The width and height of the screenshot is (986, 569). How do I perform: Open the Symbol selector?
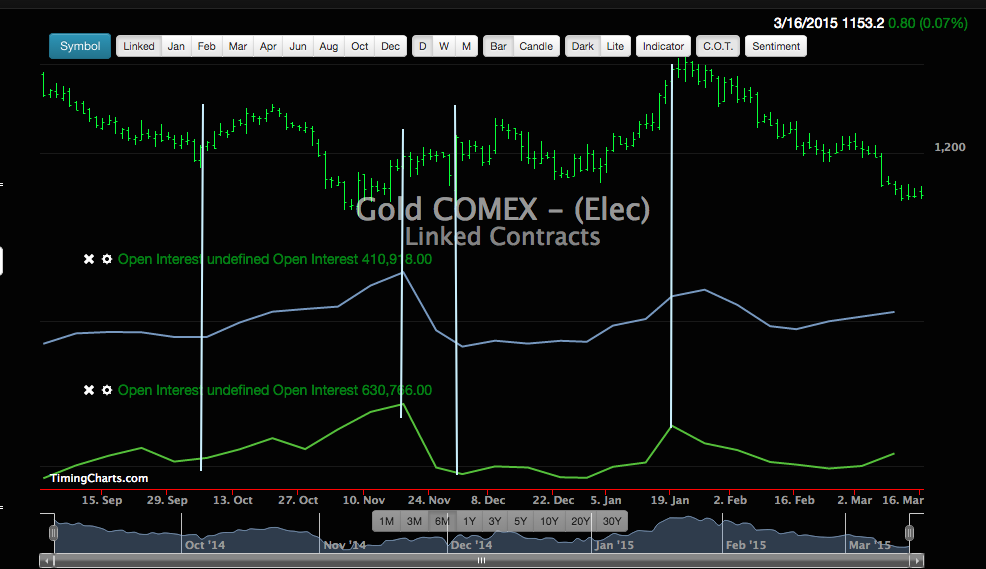pyautogui.click(x=79, y=46)
